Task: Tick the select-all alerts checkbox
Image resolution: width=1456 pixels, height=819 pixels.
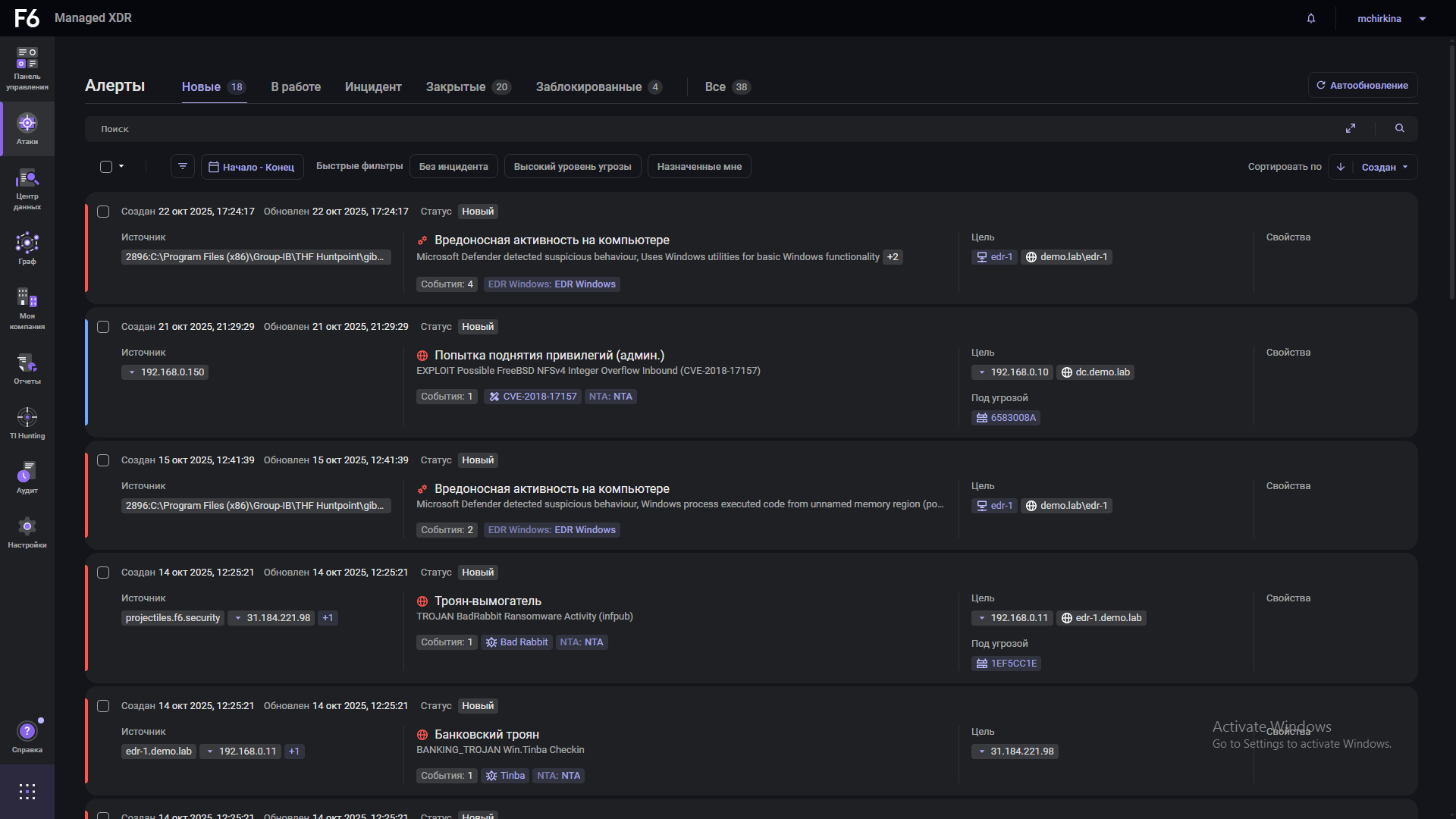Action: [106, 167]
